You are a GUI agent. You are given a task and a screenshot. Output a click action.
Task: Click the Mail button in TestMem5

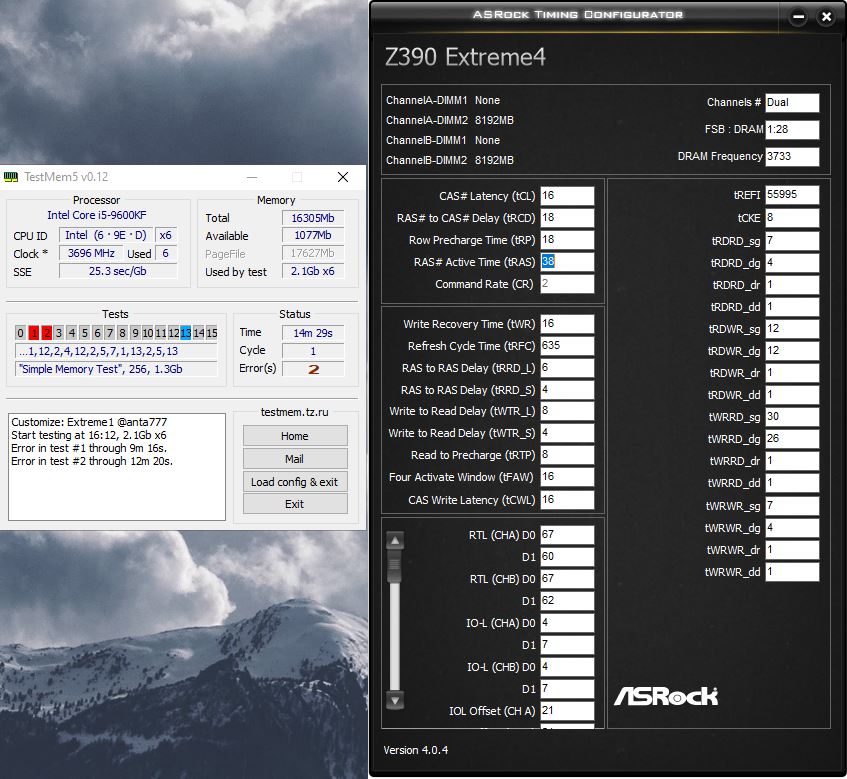pyautogui.click(x=295, y=459)
